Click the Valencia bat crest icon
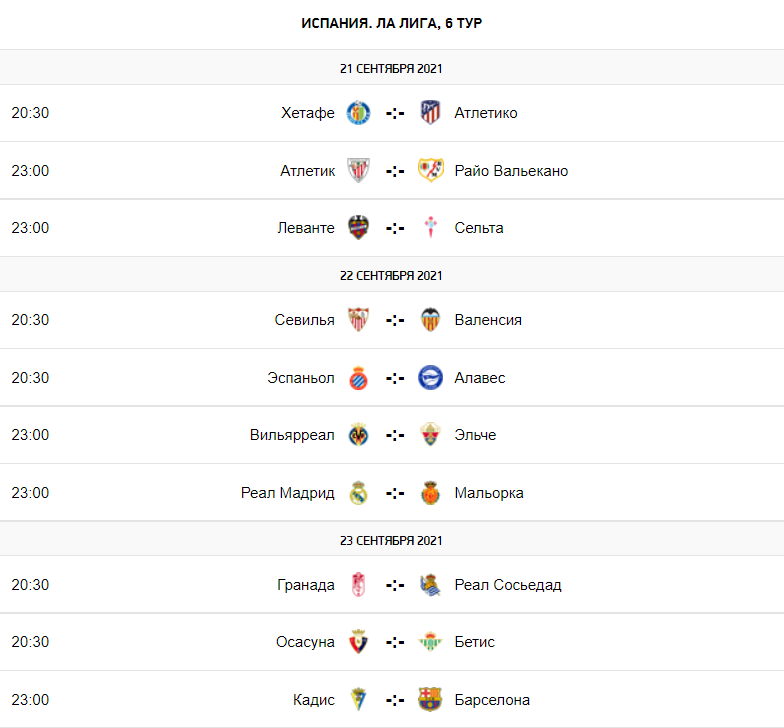 (430, 320)
